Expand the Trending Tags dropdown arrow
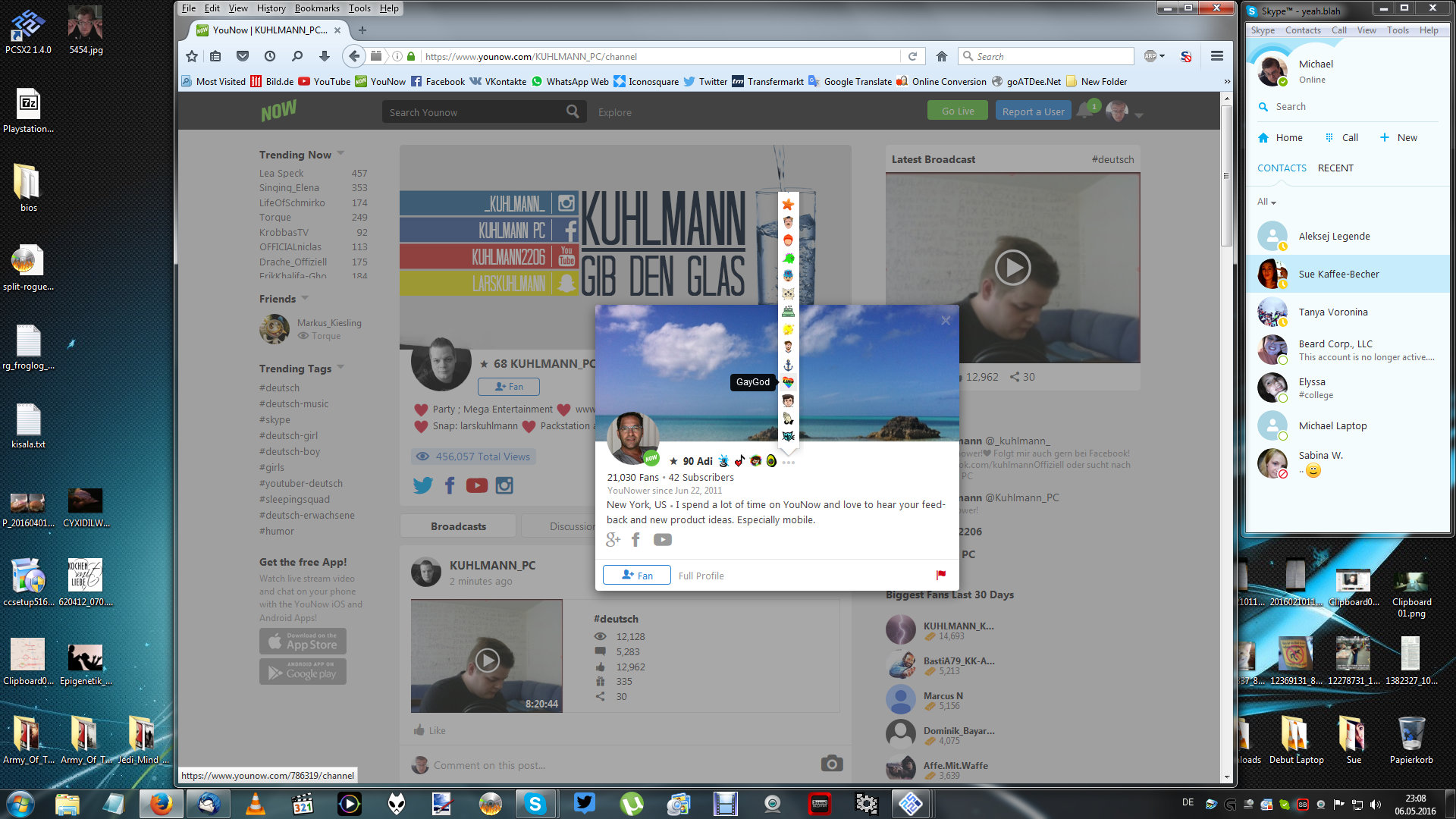1456x819 pixels. click(340, 368)
